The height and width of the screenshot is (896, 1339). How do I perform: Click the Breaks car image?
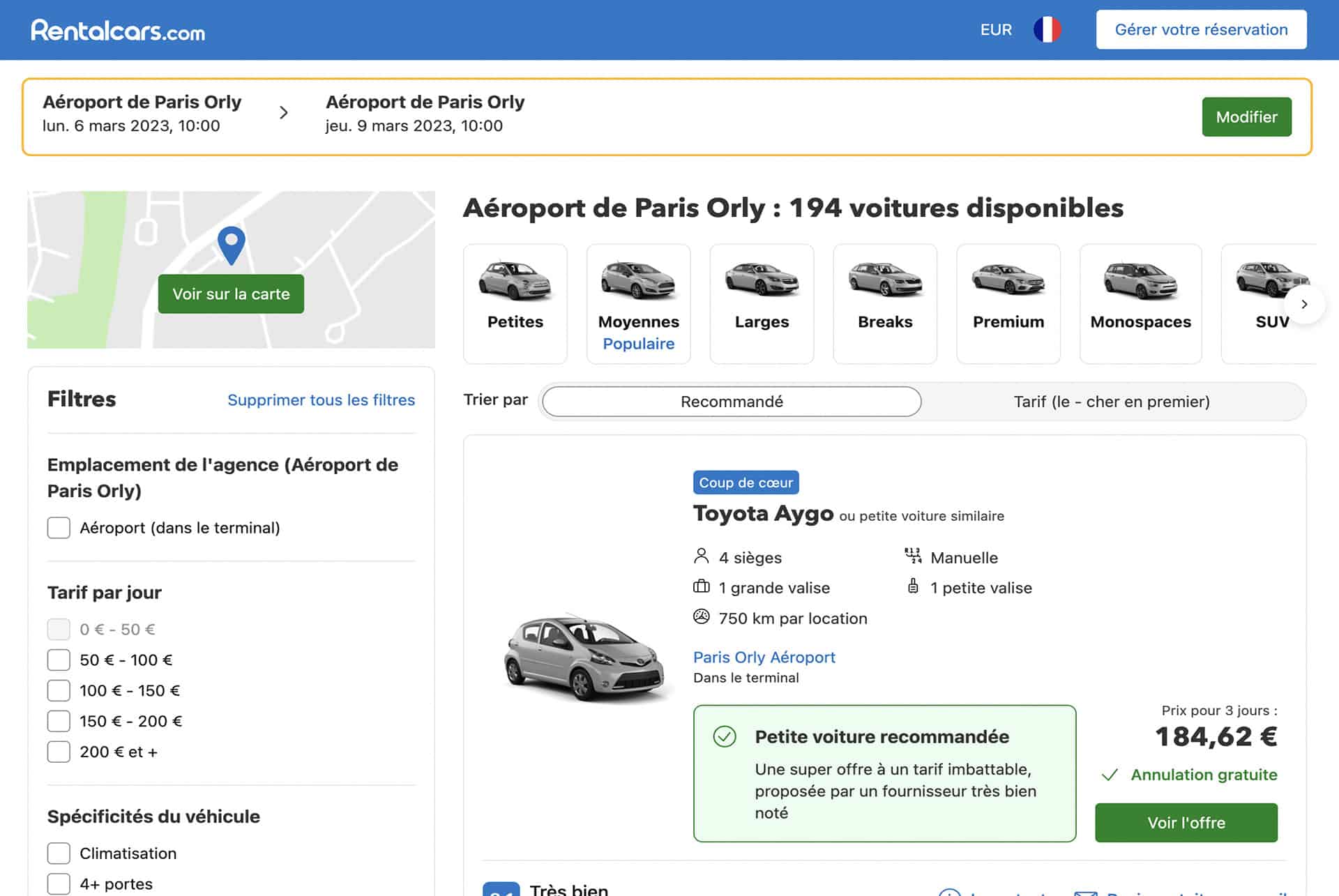coord(885,280)
